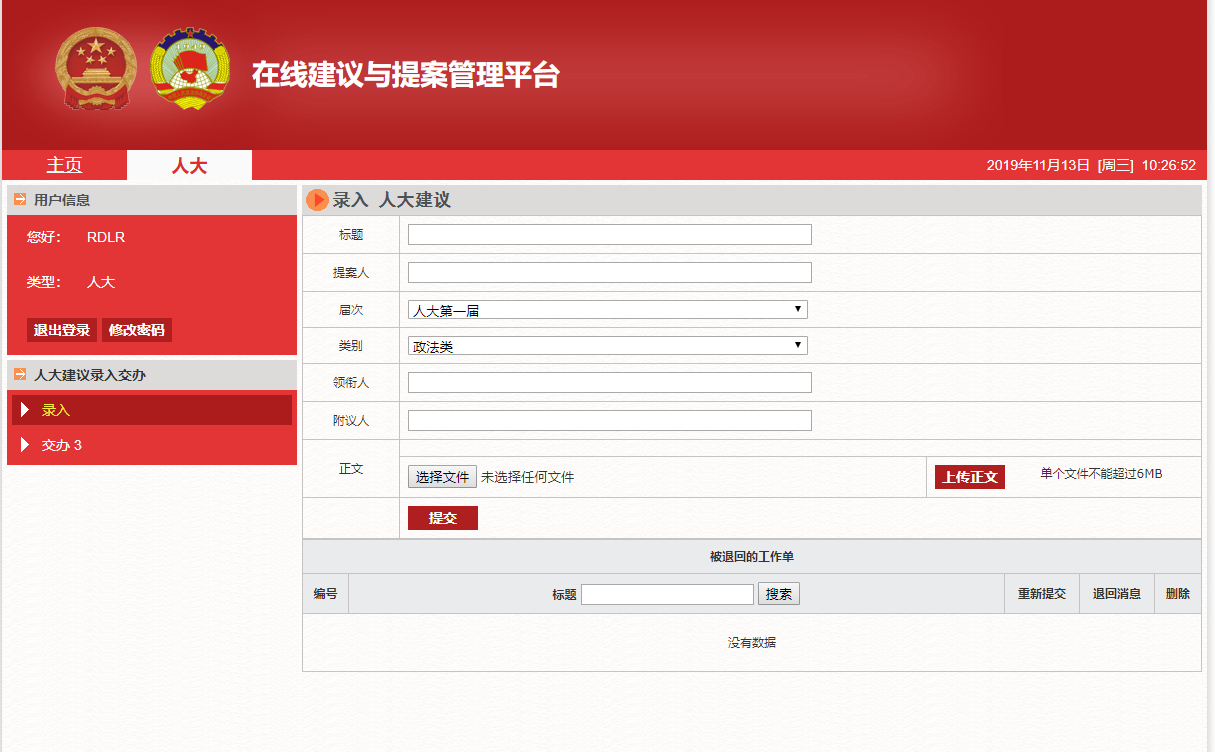The width and height of the screenshot is (1215, 752).
Task: Click the triangle icon next to 交办 3
Action: pyautogui.click(x=25, y=445)
